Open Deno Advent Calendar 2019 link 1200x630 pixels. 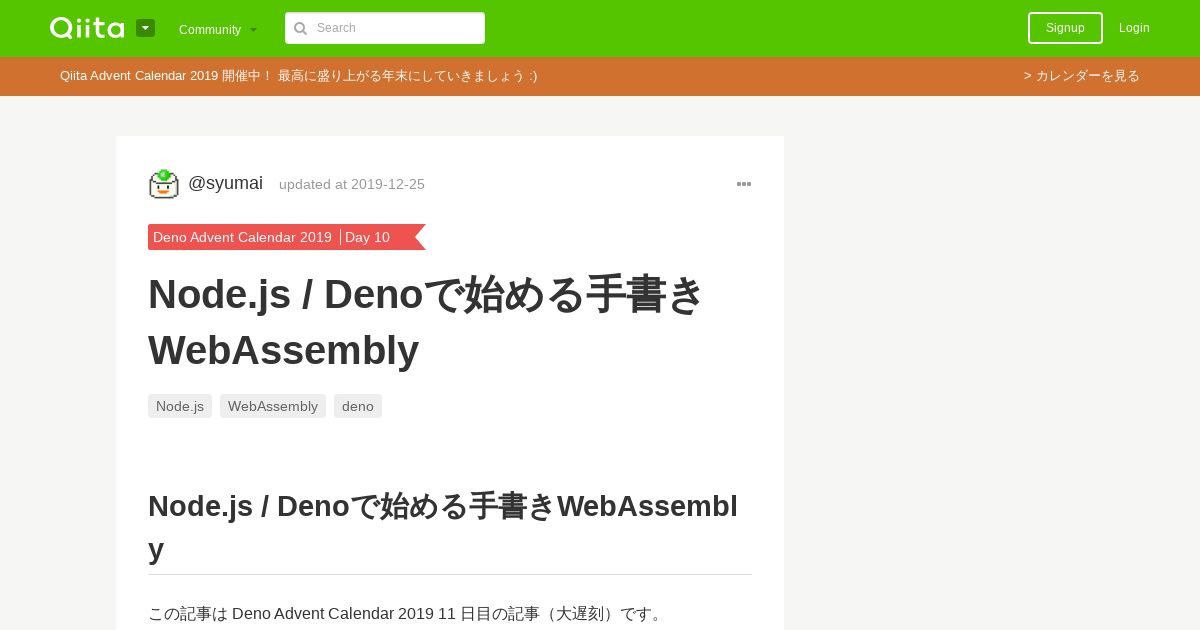[242, 237]
